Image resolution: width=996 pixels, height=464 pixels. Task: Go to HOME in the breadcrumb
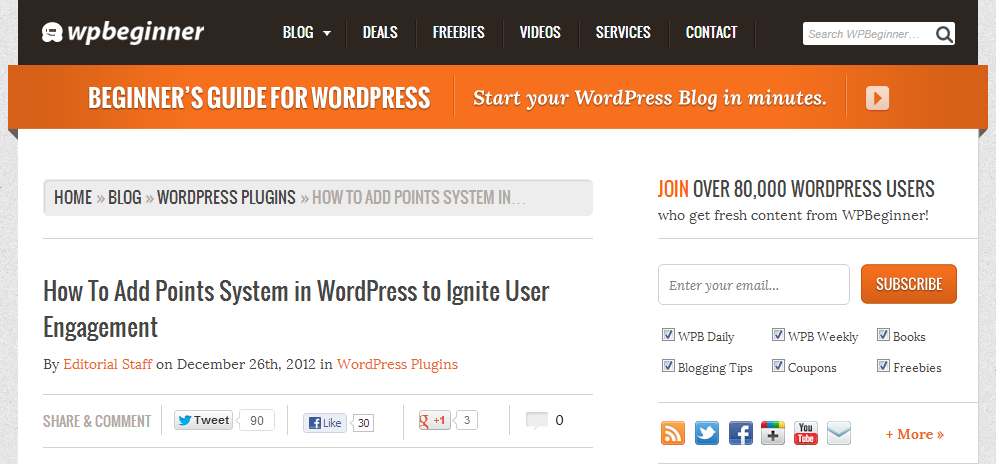(73, 198)
